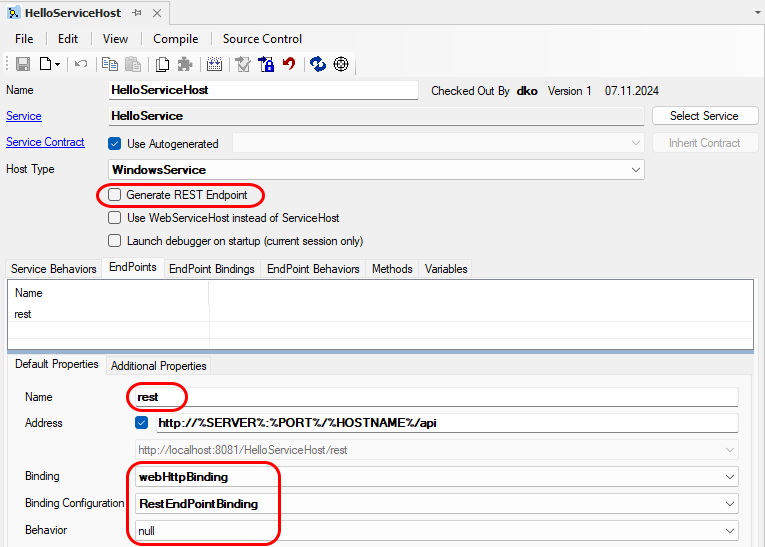Click the Service field showing HelloService
Screen dimensions: 765x547
click(376, 116)
